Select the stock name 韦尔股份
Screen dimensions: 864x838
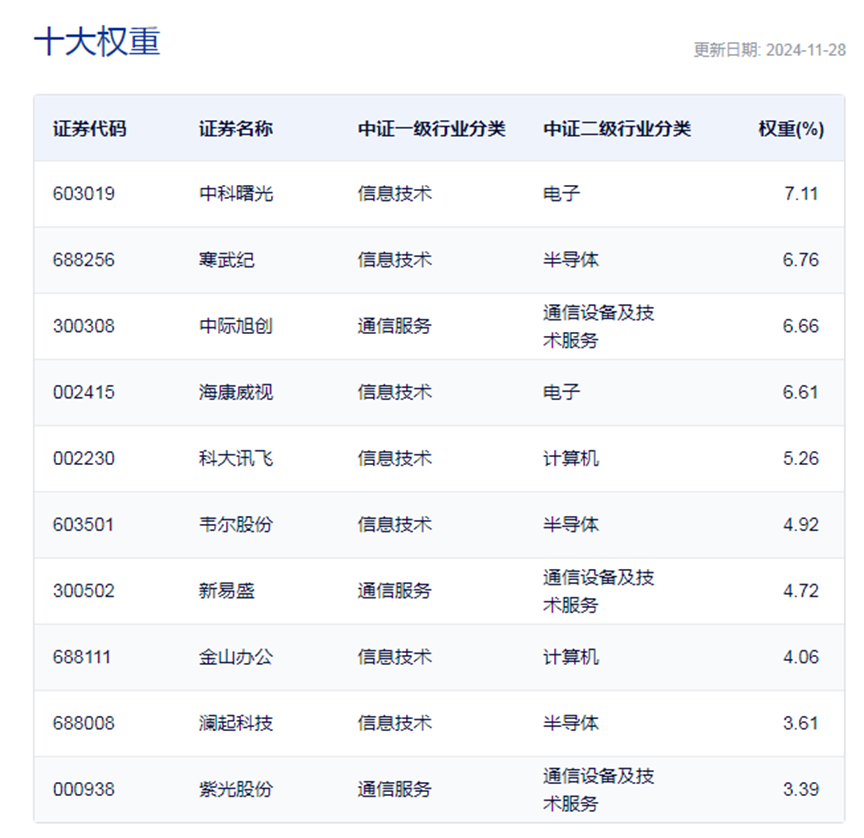(x=236, y=525)
